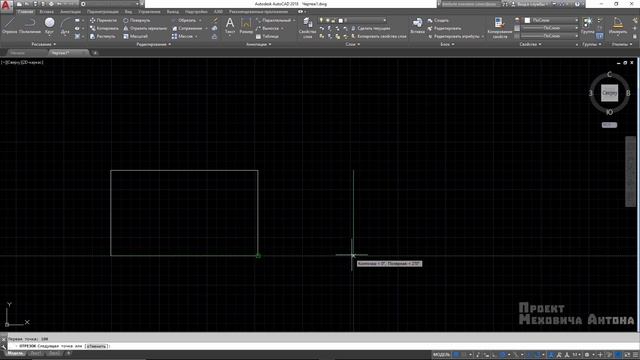Click the Отразить зеркально (Mirror) command
Viewport: 640px width, 360px height.
(145, 28)
